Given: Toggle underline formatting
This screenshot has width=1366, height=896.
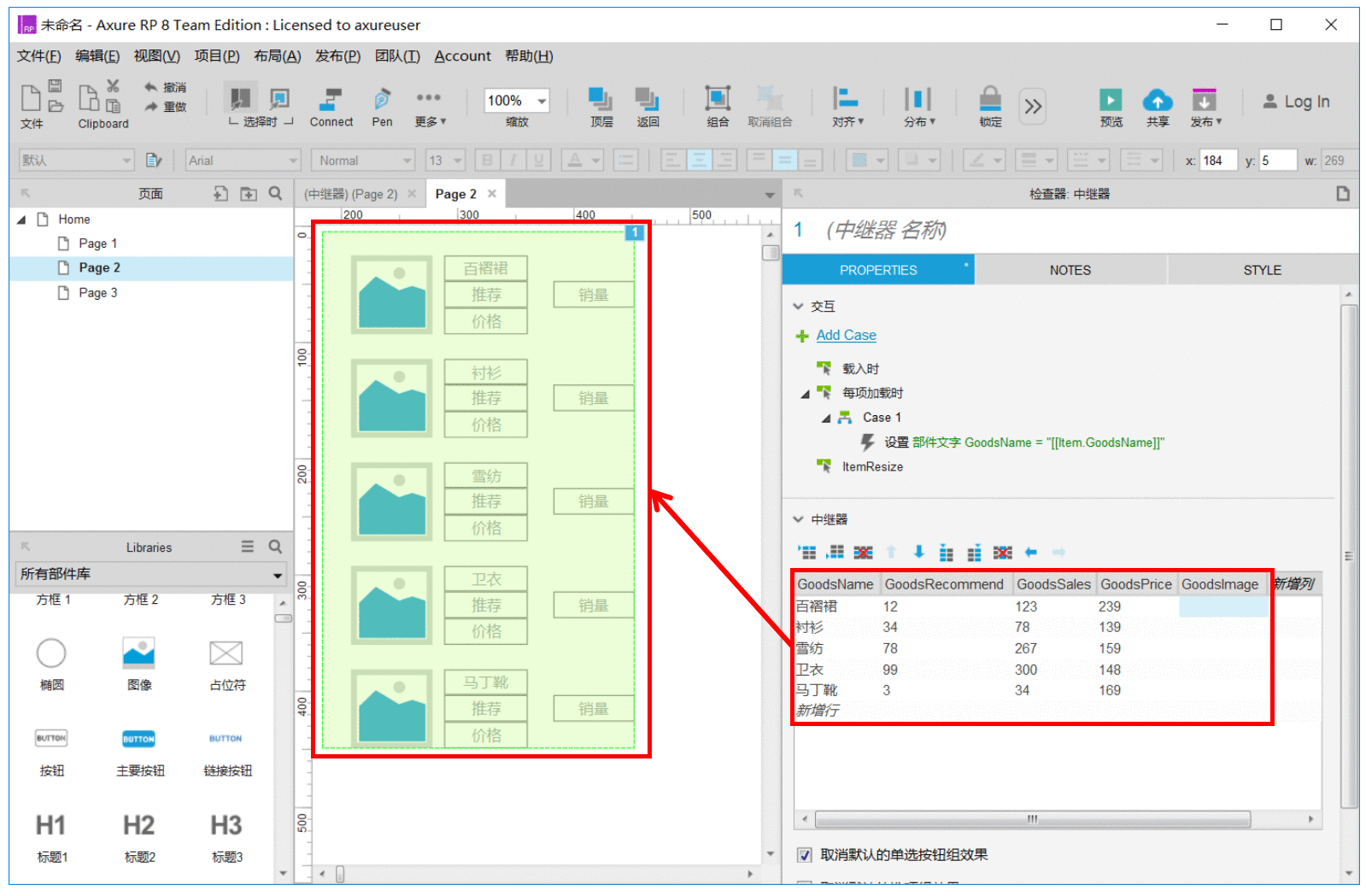Looking at the screenshot, I should (x=538, y=160).
